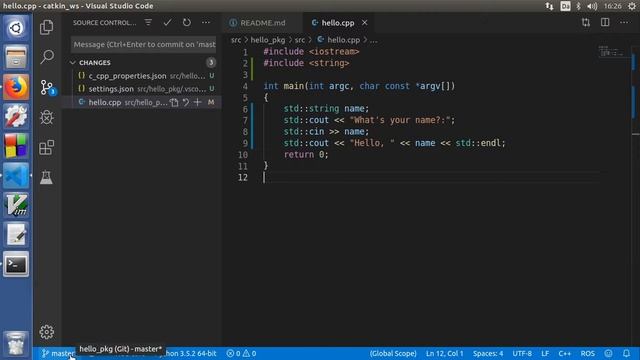
Task: Change line ending via LF status item
Action: 545,353
